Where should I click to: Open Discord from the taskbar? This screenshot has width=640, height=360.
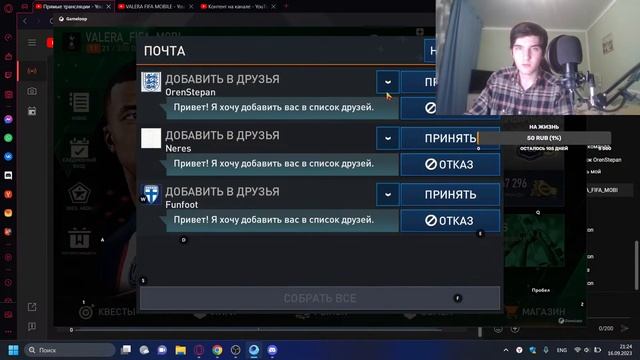(272, 350)
